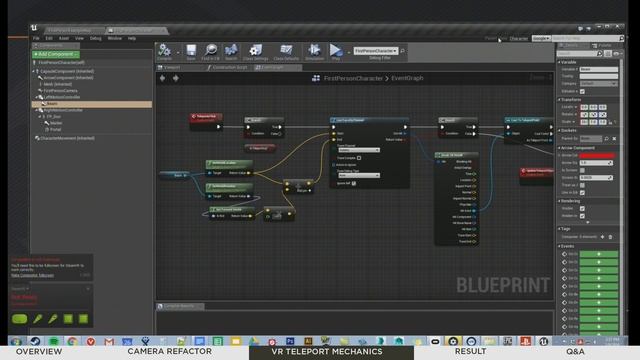
Task: Click the Save toolbar icon
Action: [x=191, y=51]
